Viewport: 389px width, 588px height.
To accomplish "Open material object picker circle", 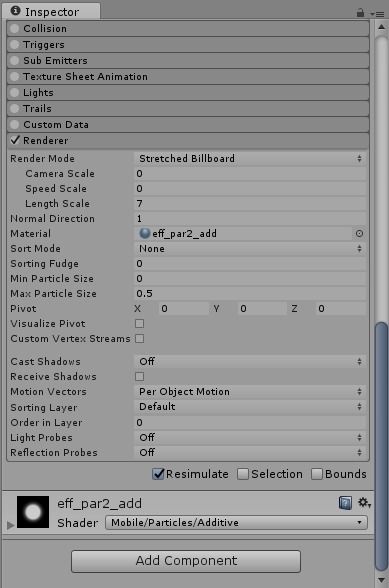I will (359, 234).
